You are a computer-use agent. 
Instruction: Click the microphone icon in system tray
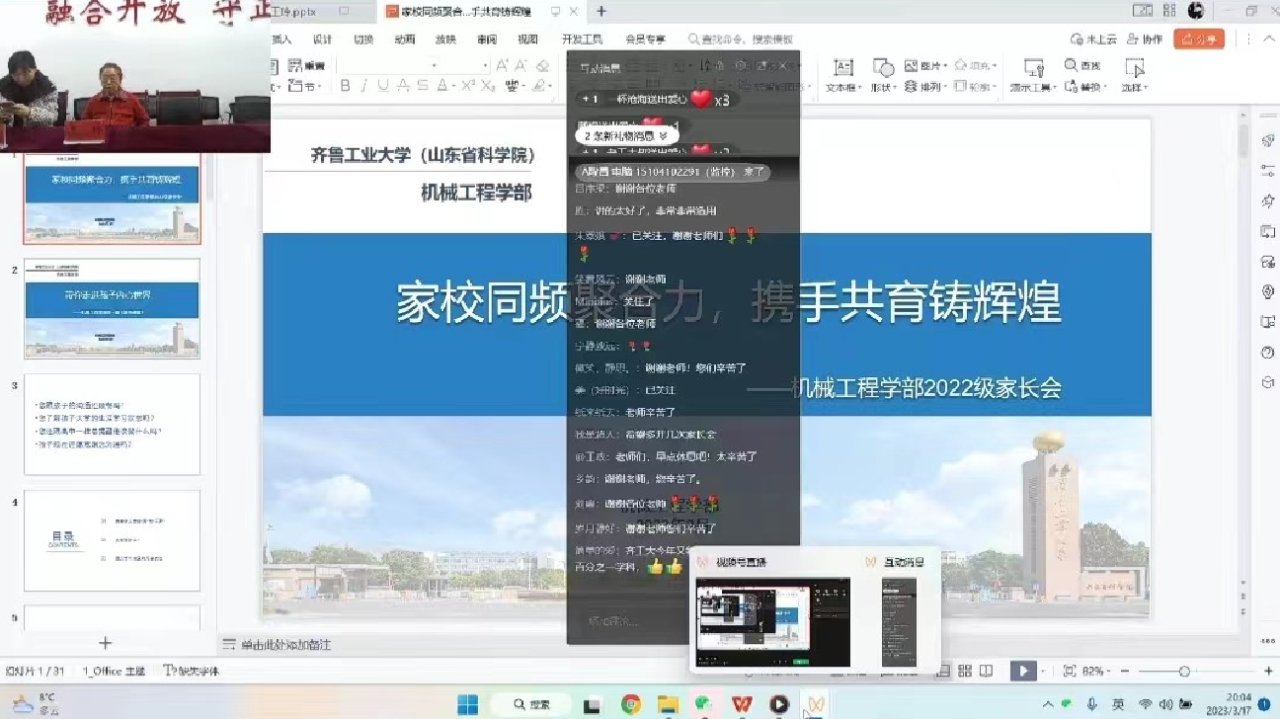[1092, 704]
